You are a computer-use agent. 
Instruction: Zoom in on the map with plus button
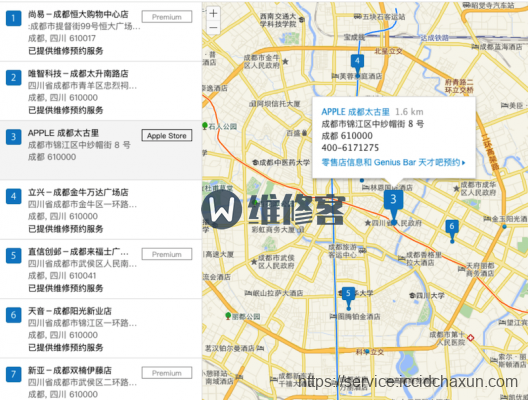click(x=213, y=13)
